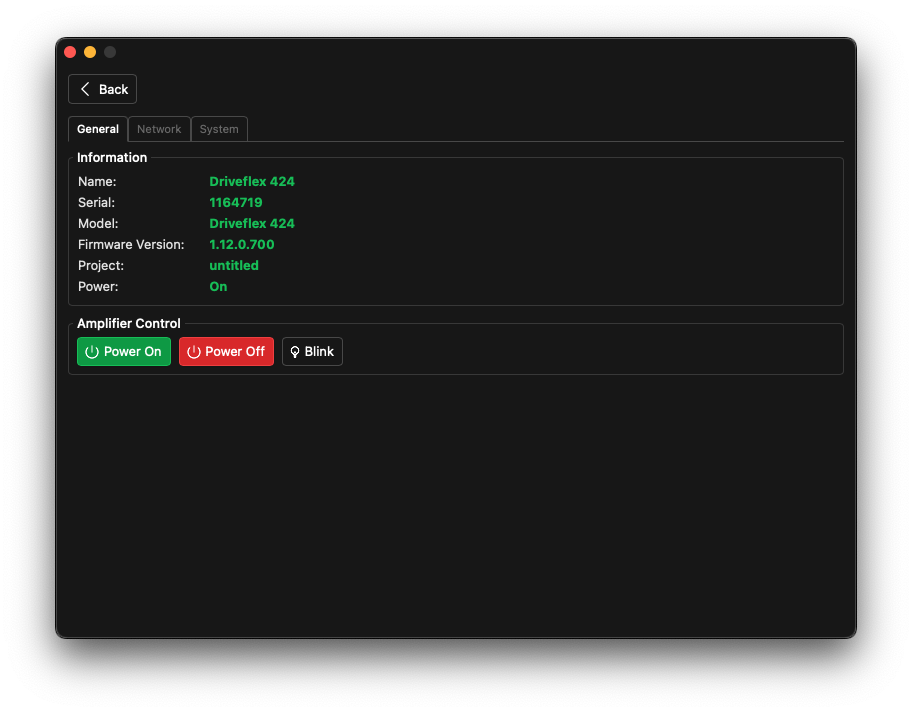Viewport: 912px width, 712px height.
Task: Click the lightbulb icon beside Blink
Action: pos(295,352)
